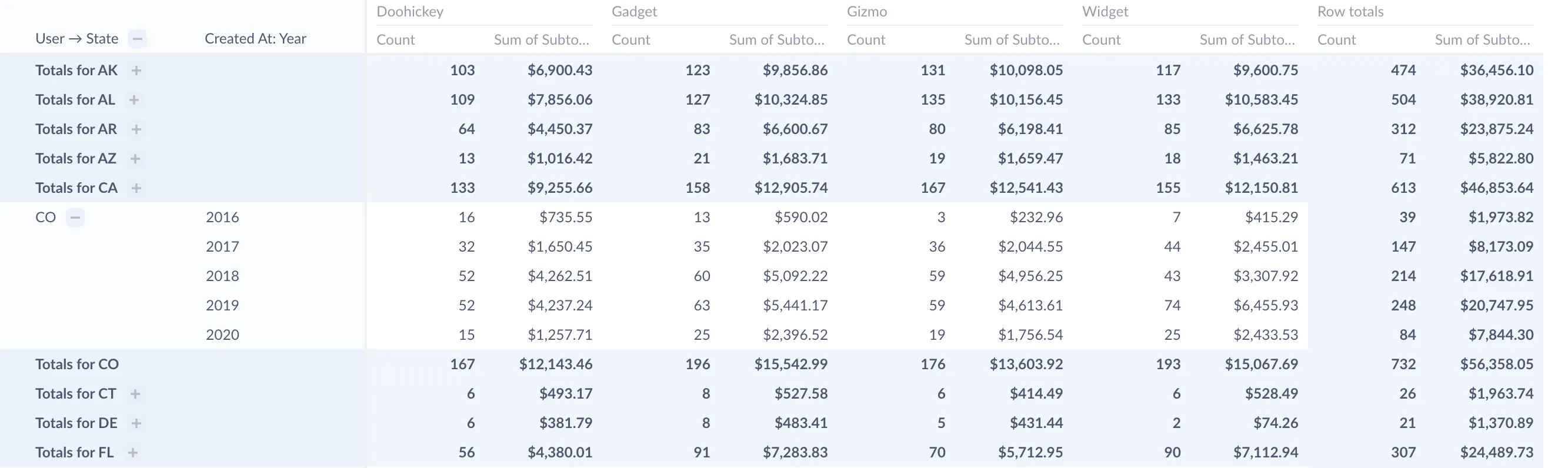The width and height of the screenshot is (1568, 468).
Task: Click the $12,150.81 Widget cell for CA
Action: point(1262,188)
